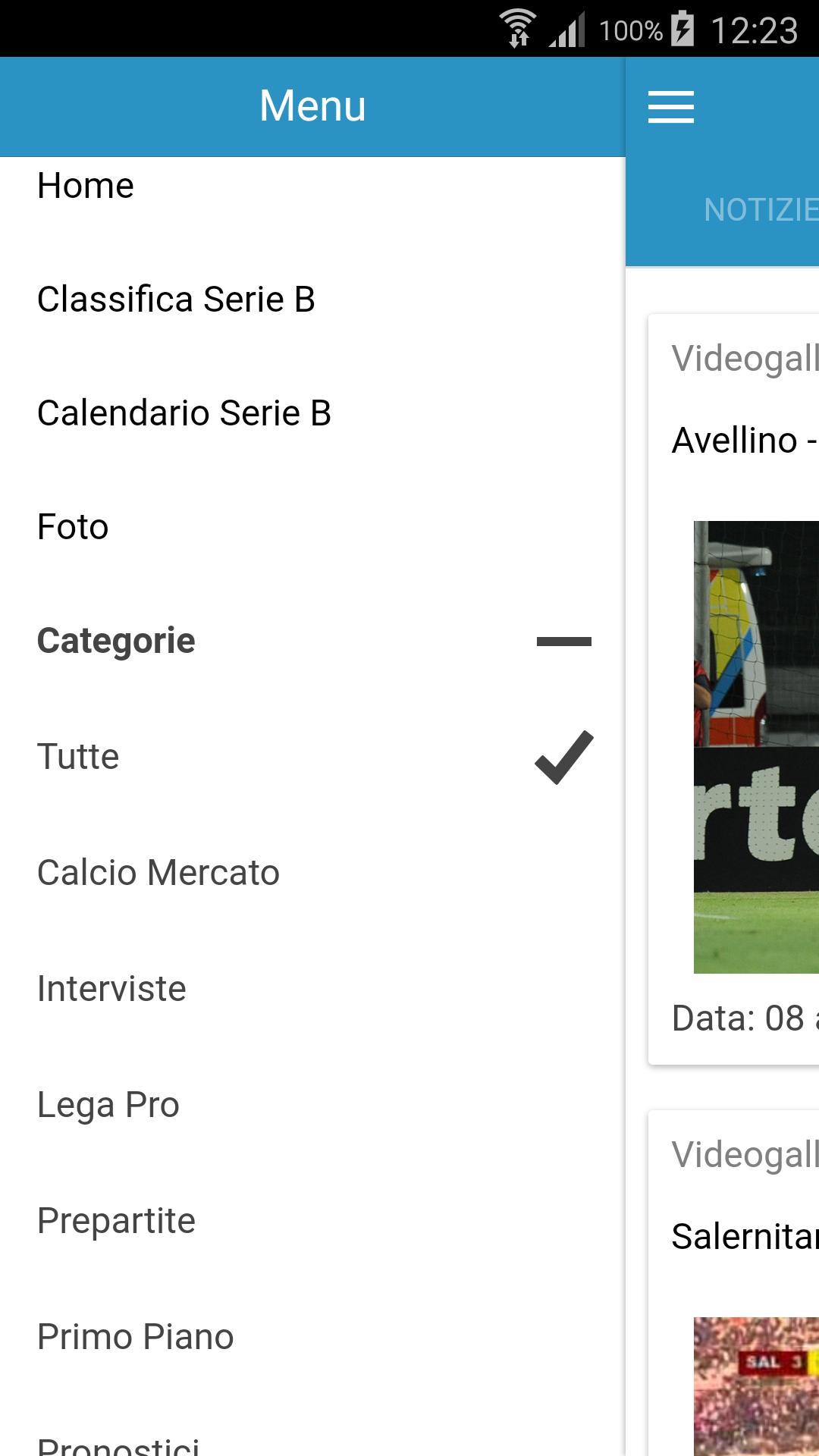
Task: Open Home from the menu
Action: click(x=86, y=186)
